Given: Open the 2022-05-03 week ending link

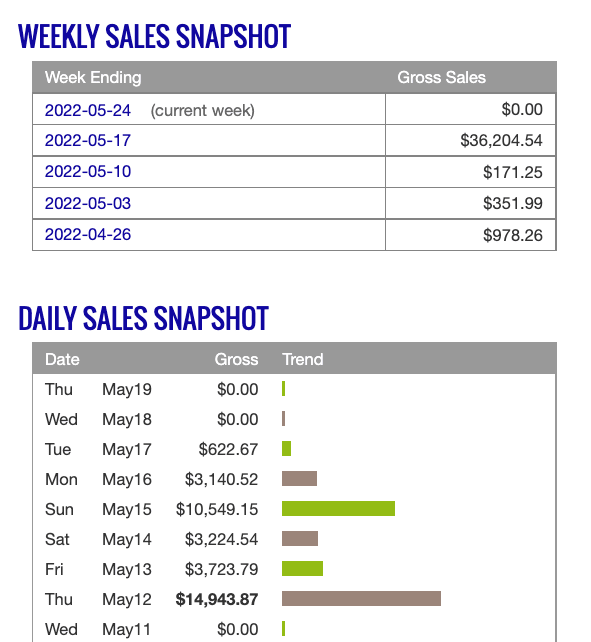Looking at the screenshot, I should tap(88, 203).
